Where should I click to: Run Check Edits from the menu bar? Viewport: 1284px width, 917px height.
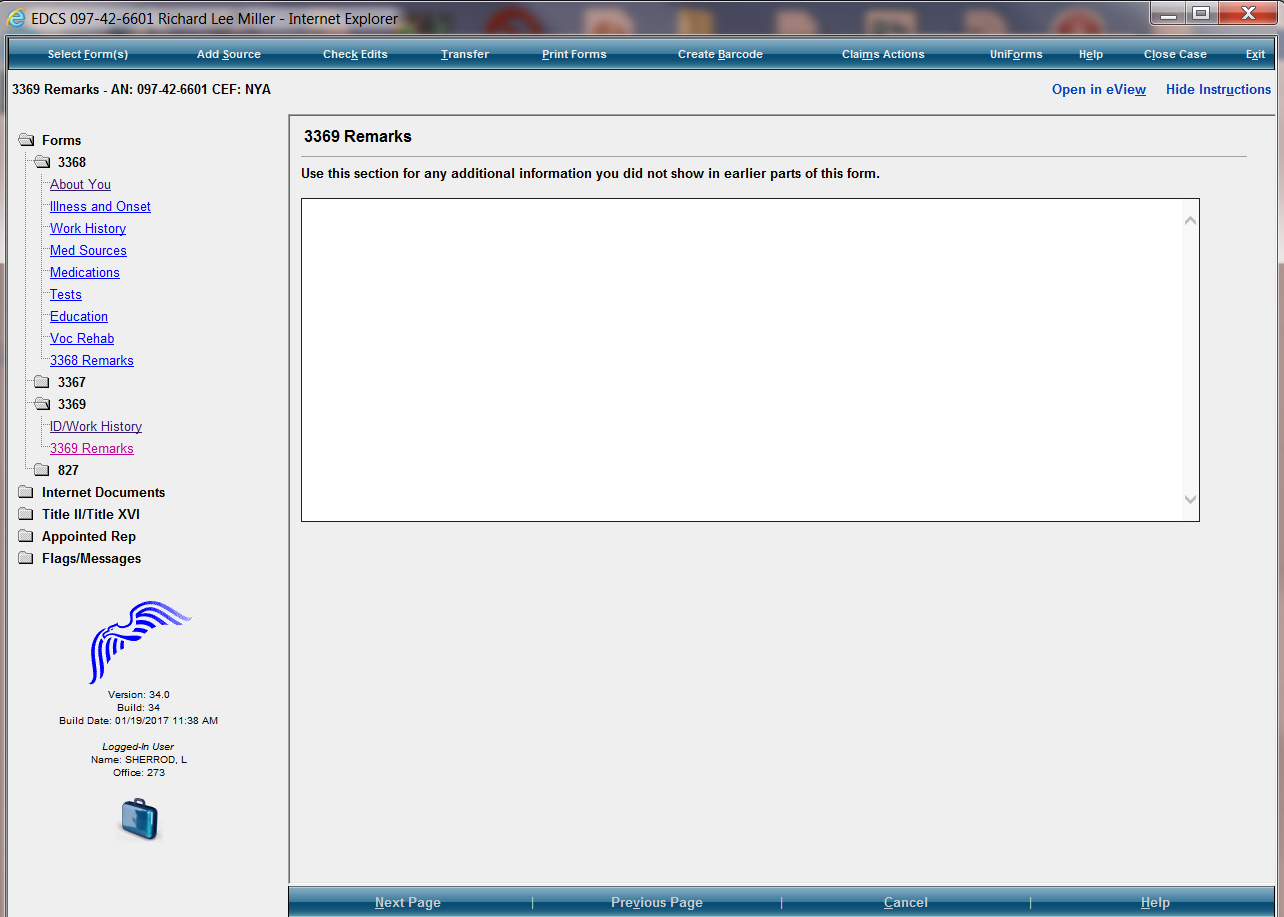pyautogui.click(x=355, y=54)
